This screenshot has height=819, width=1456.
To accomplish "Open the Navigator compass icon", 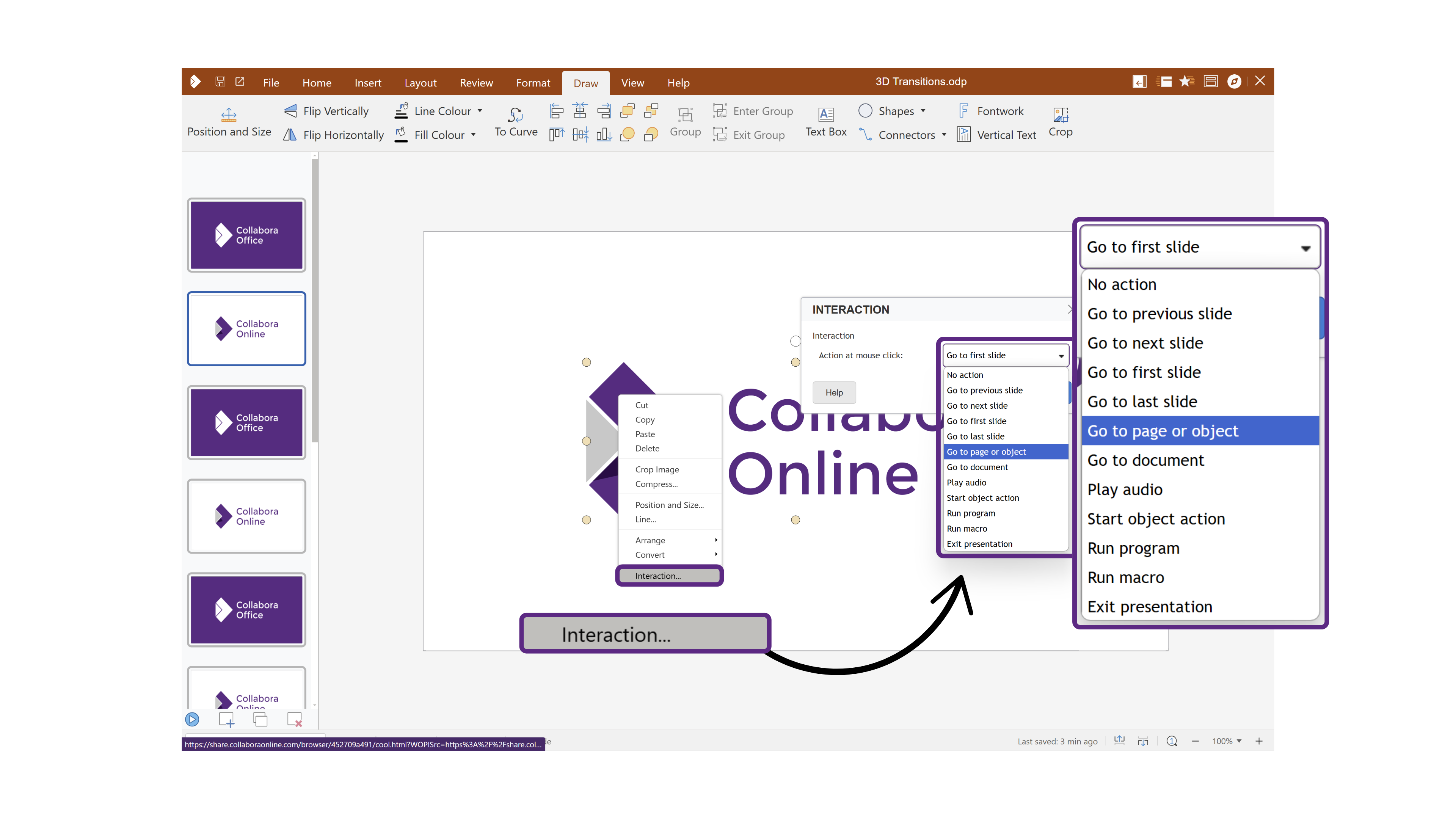I will (x=1235, y=82).
